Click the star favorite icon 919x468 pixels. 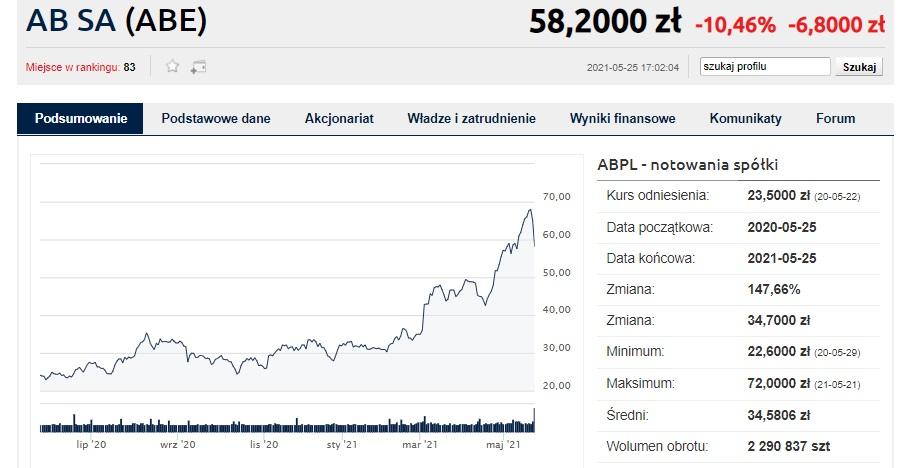tap(172, 66)
